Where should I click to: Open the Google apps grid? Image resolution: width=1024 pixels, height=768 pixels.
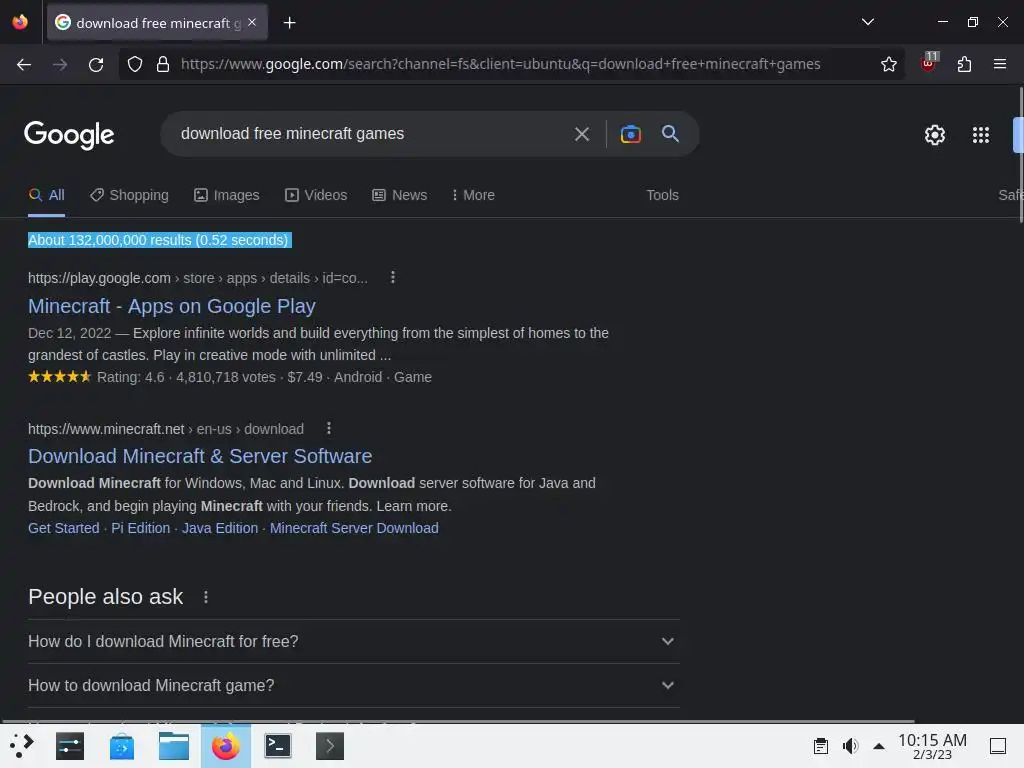pos(980,135)
